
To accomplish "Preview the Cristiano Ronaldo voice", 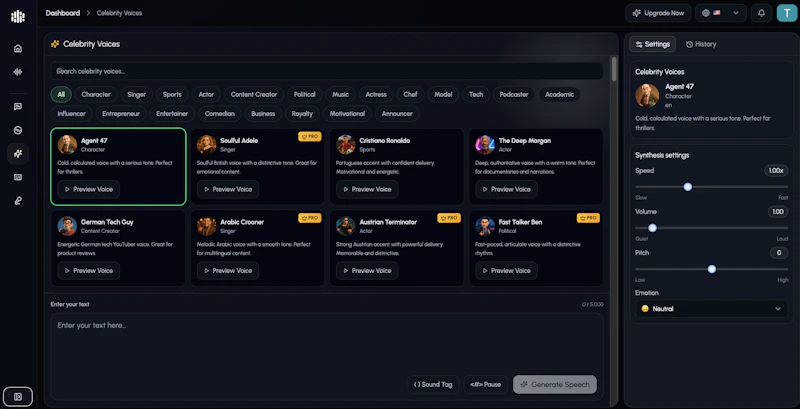I will [367, 189].
